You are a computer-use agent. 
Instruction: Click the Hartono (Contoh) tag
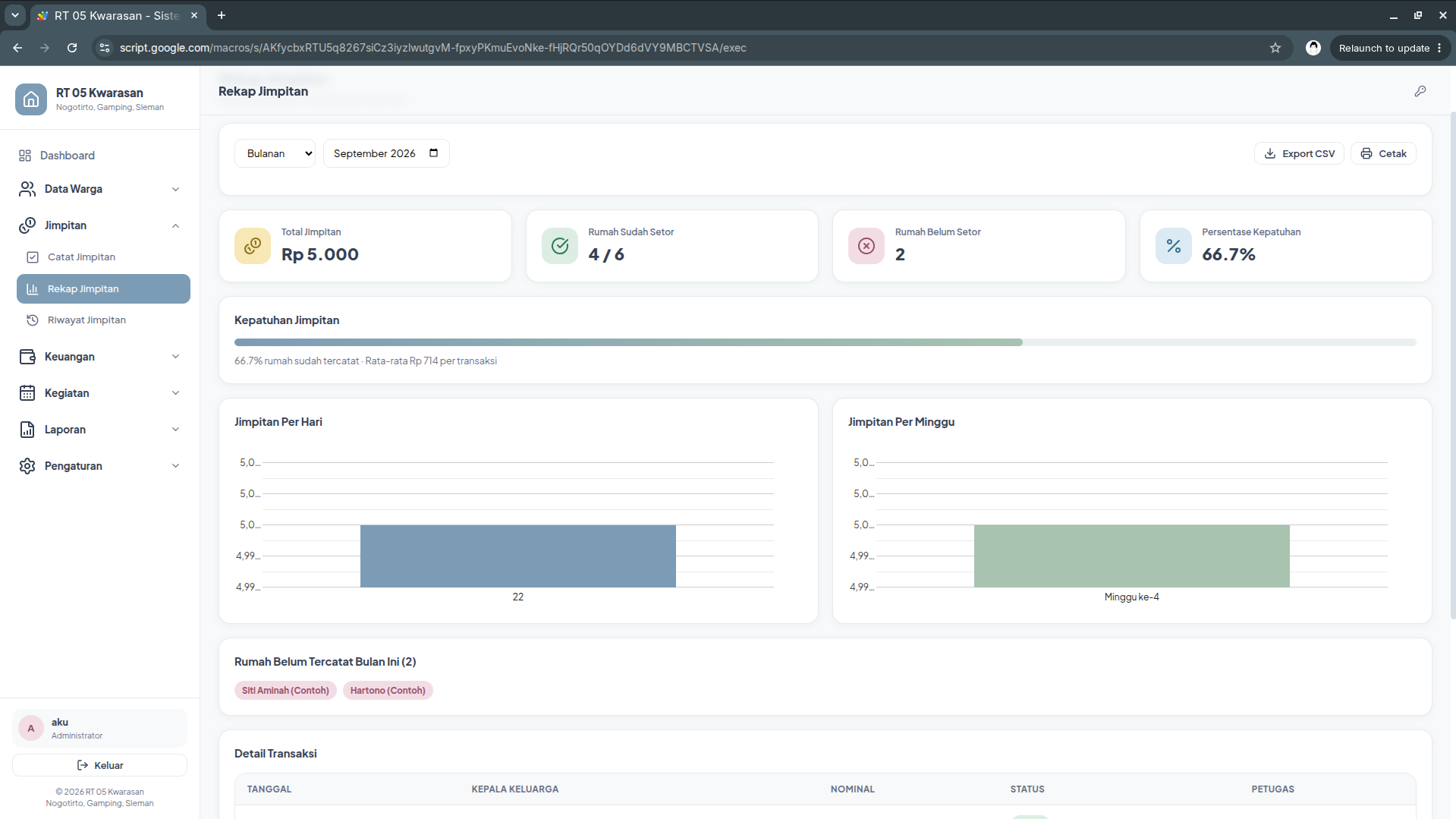pyautogui.click(x=388, y=691)
